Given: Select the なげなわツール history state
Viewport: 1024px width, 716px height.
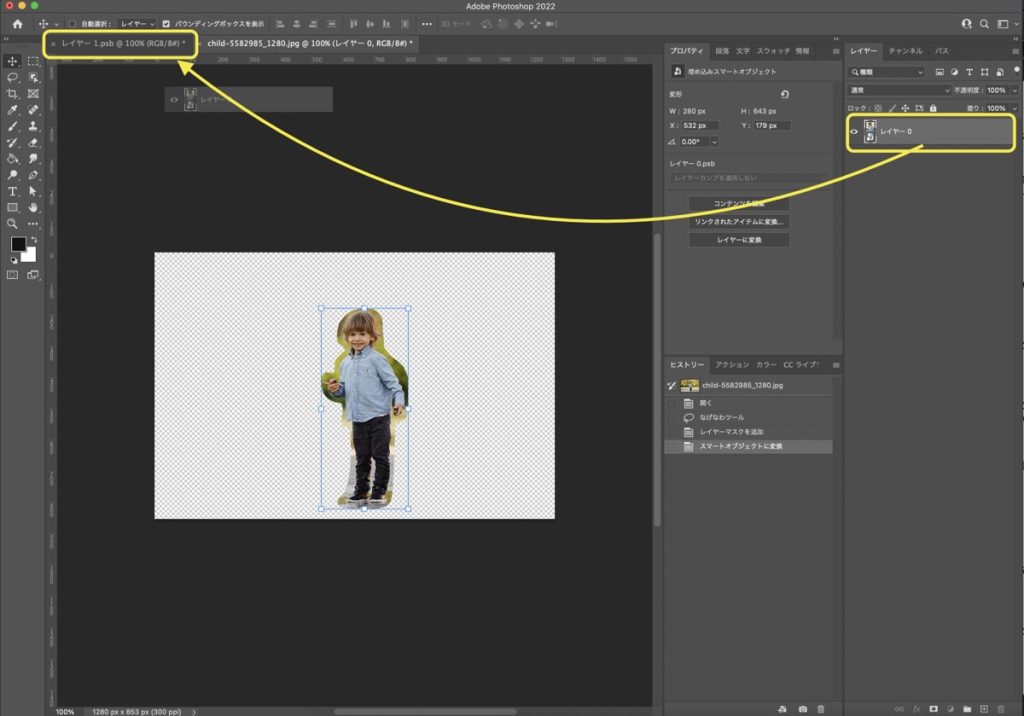Looking at the screenshot, I should (749, 417).
